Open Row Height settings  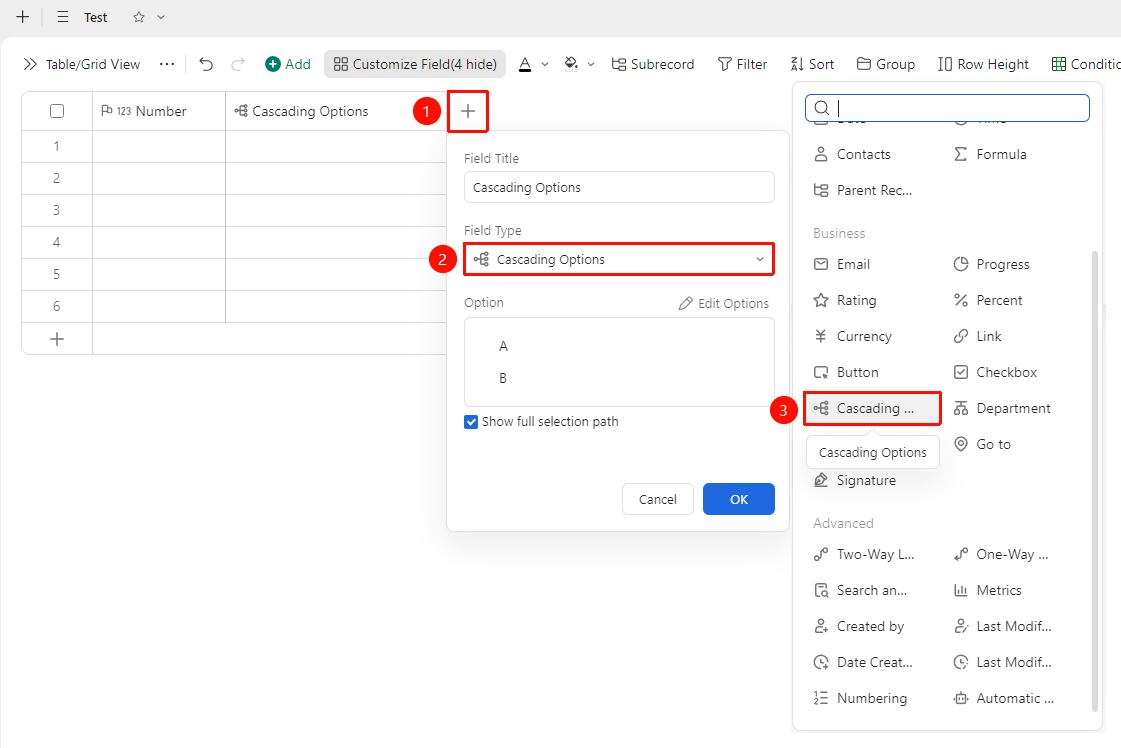pyautogui.click(x=983, y=64)
